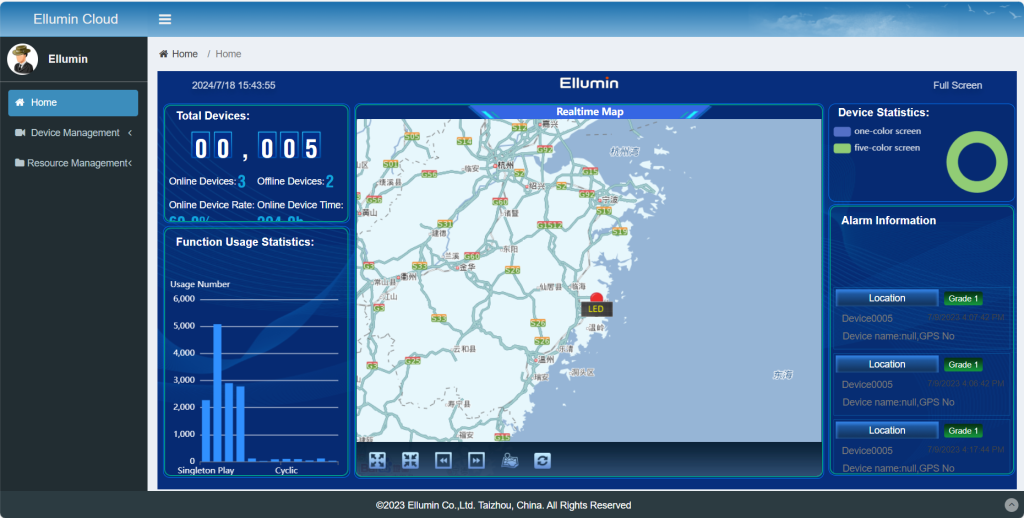
Task: Expand the Resource Management menu
Action: (x=74, y=163)
